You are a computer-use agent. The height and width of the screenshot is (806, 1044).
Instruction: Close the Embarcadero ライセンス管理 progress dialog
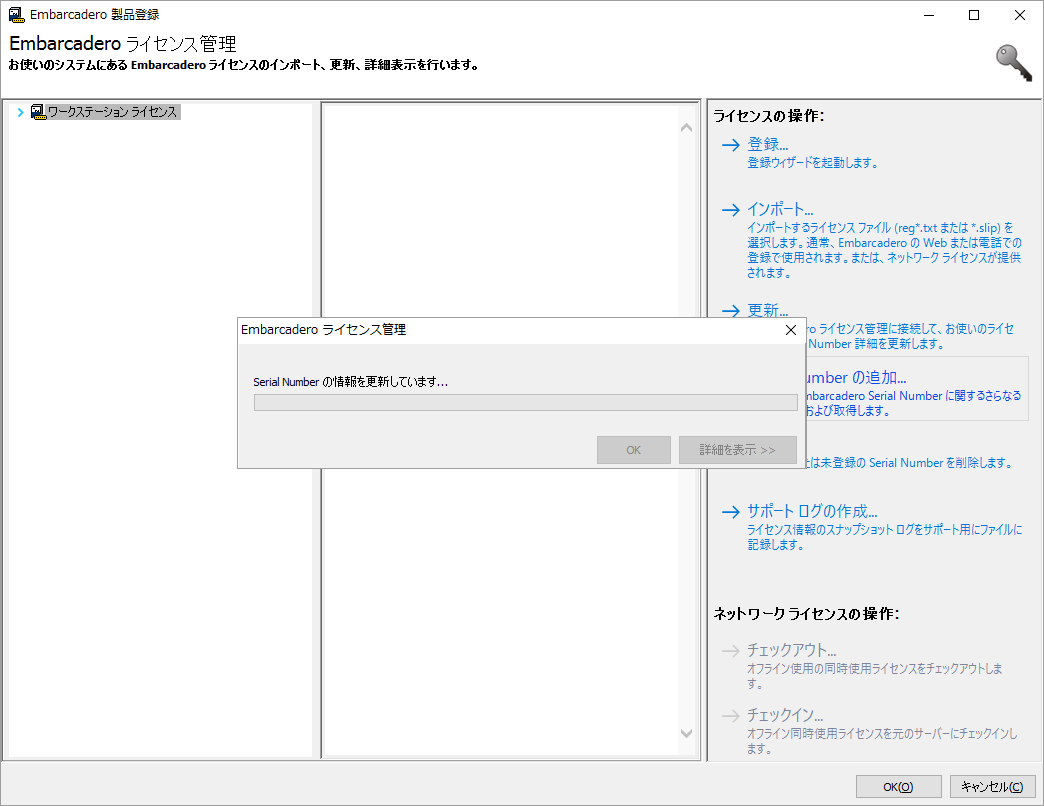[x=791, y=330]
